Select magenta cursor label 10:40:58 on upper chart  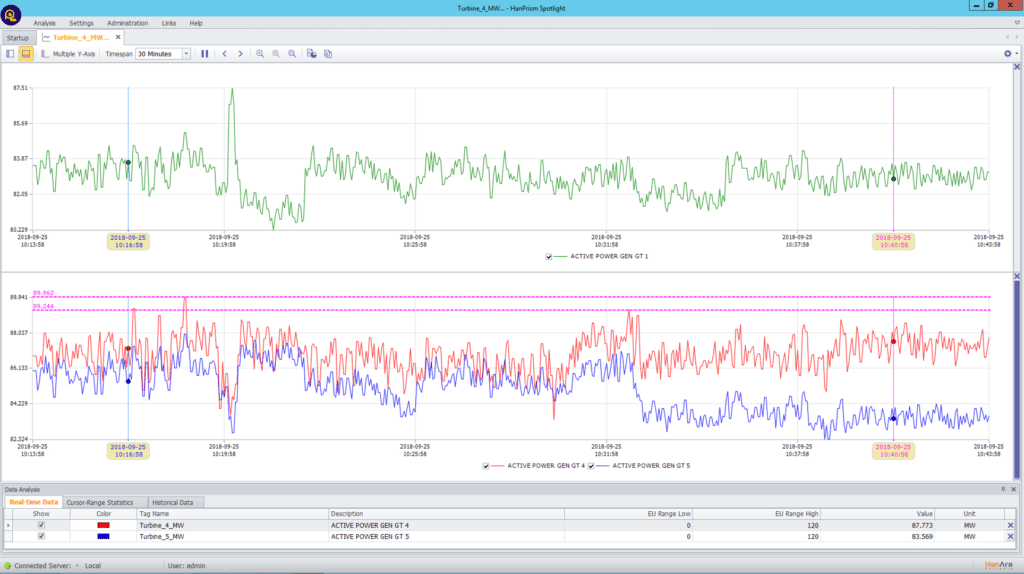pyautogui.click(x=893, y=242)
